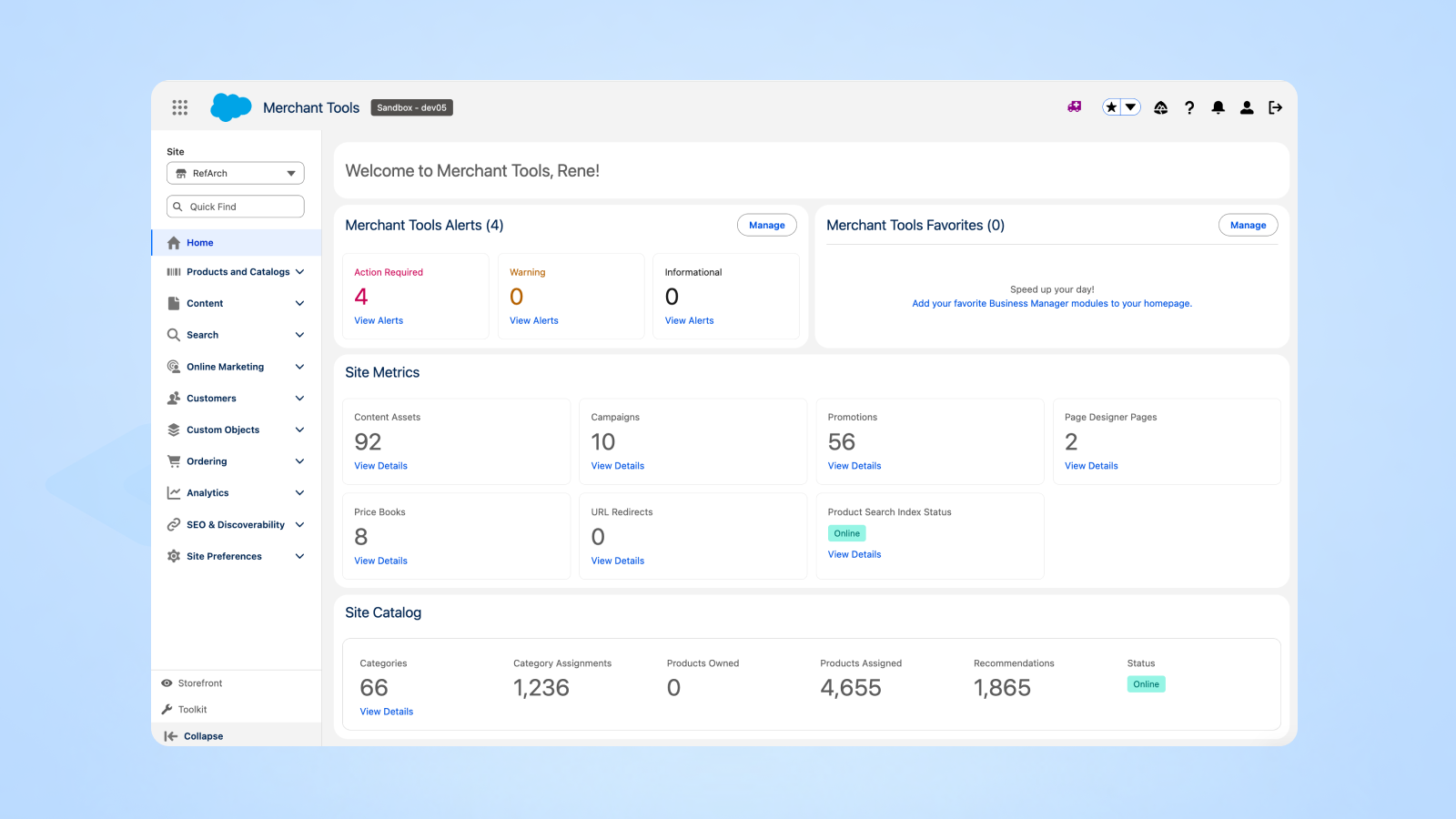The height and width of the screenshot is (819, 1456).
Task: Open the Analytics menu item
Action: pyautogui.click(x=207, y=492)
